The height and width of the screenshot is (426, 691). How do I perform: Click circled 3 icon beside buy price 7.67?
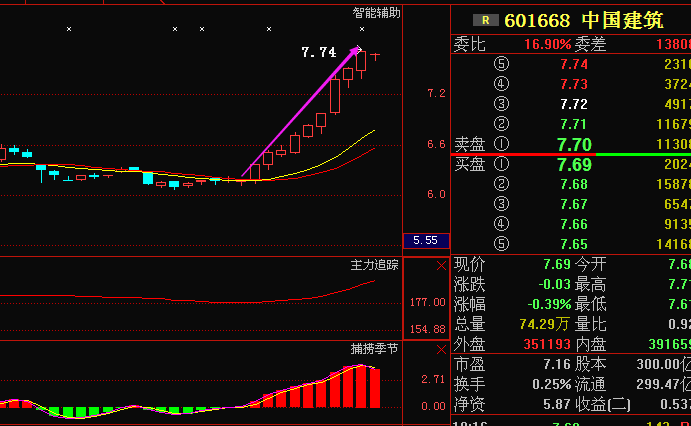pos(501,204)
